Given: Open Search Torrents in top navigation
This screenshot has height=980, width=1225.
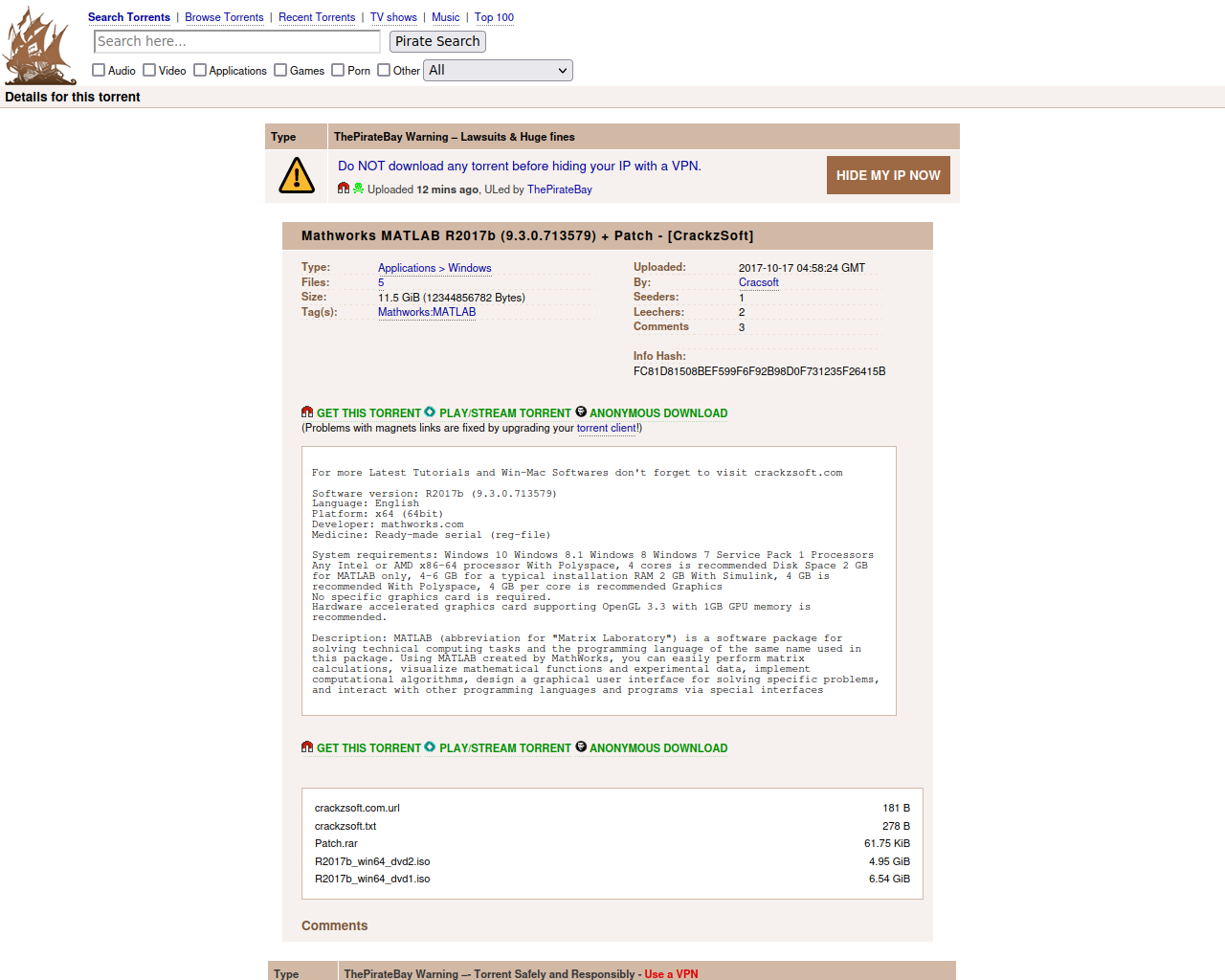Looking at the screenshot, I should pyautogui.click(x=129, y=17).
